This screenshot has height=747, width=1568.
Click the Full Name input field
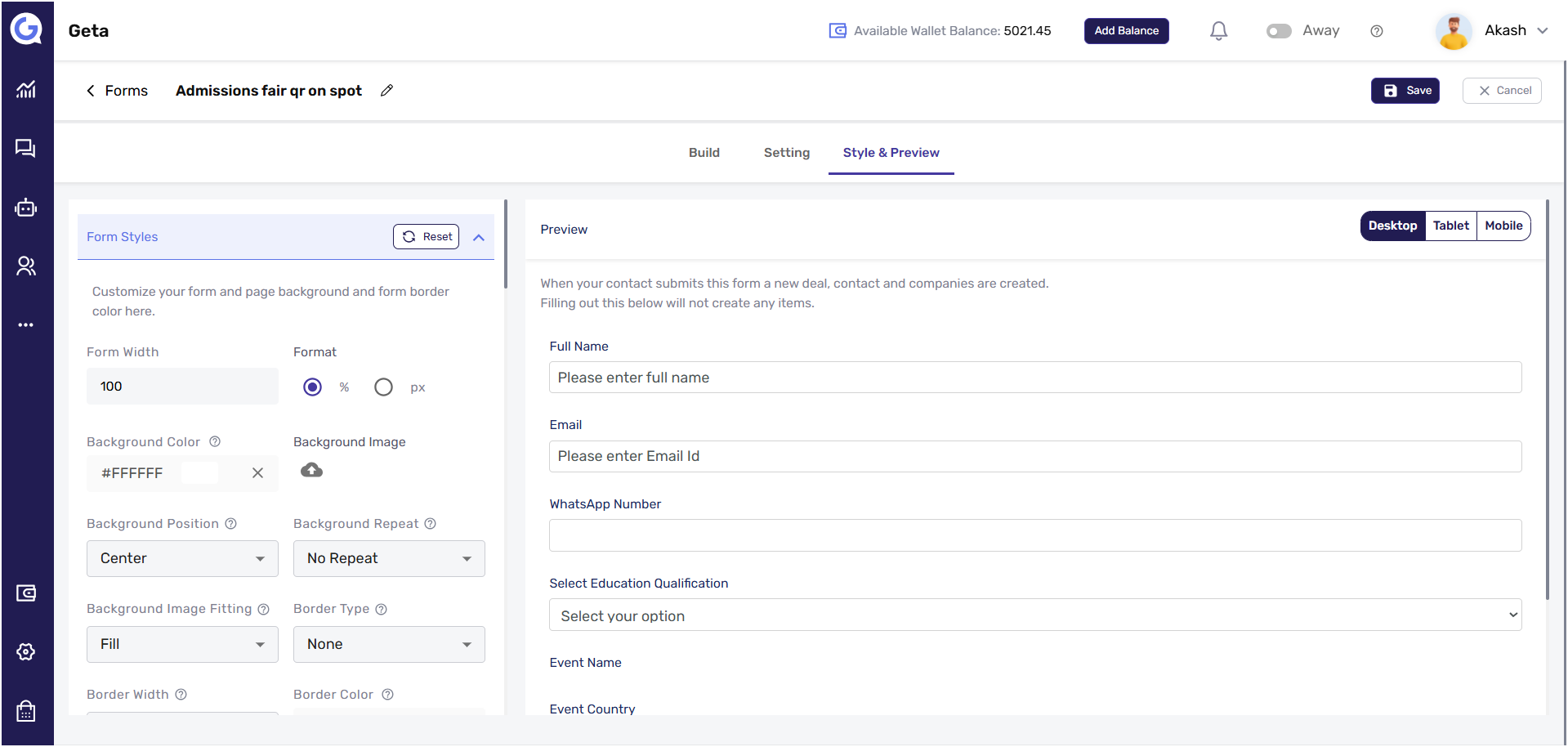coord(1034,378)
